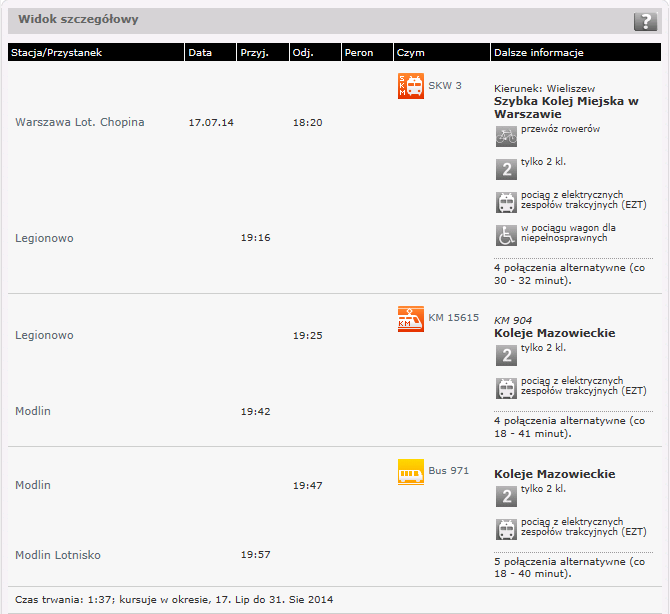670x614 pixels.
Task: Click the Odj. column header
Action: [x=315, y=52]
